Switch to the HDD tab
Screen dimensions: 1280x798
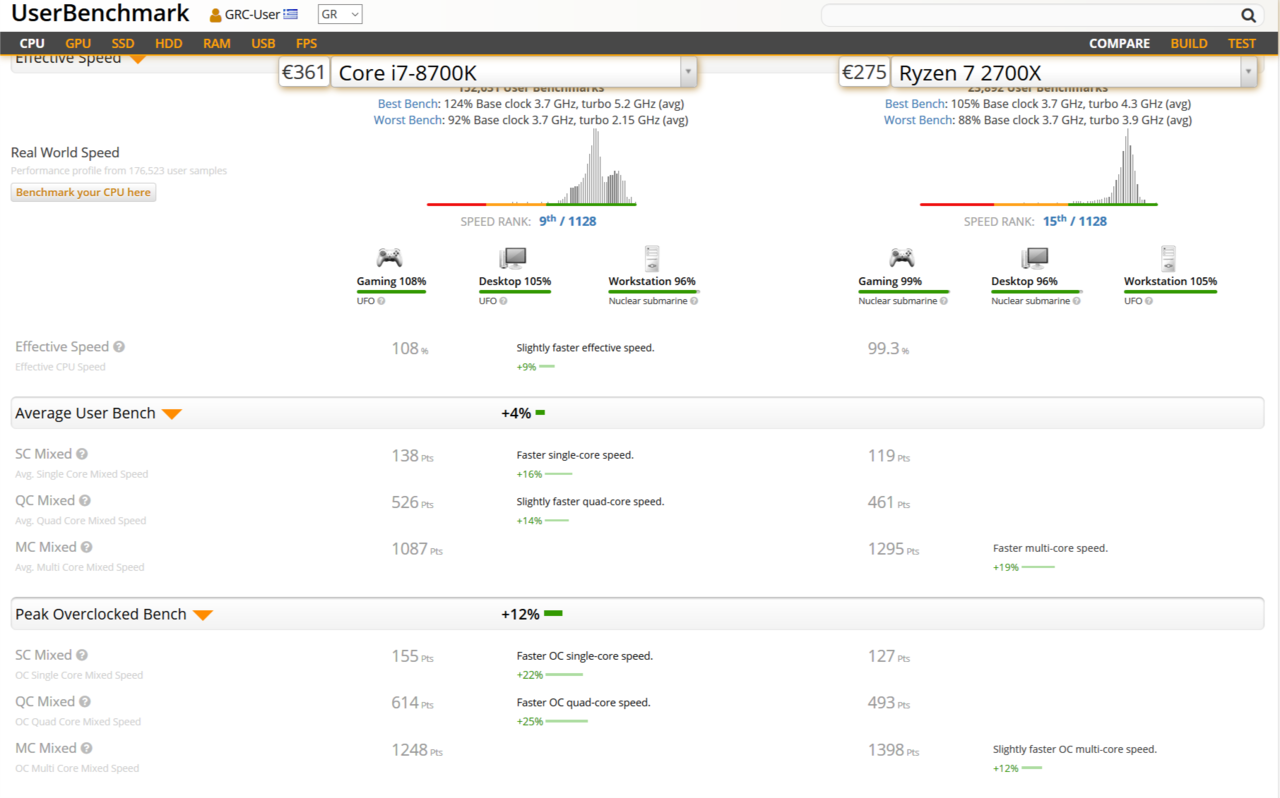[x=169, y=43]
